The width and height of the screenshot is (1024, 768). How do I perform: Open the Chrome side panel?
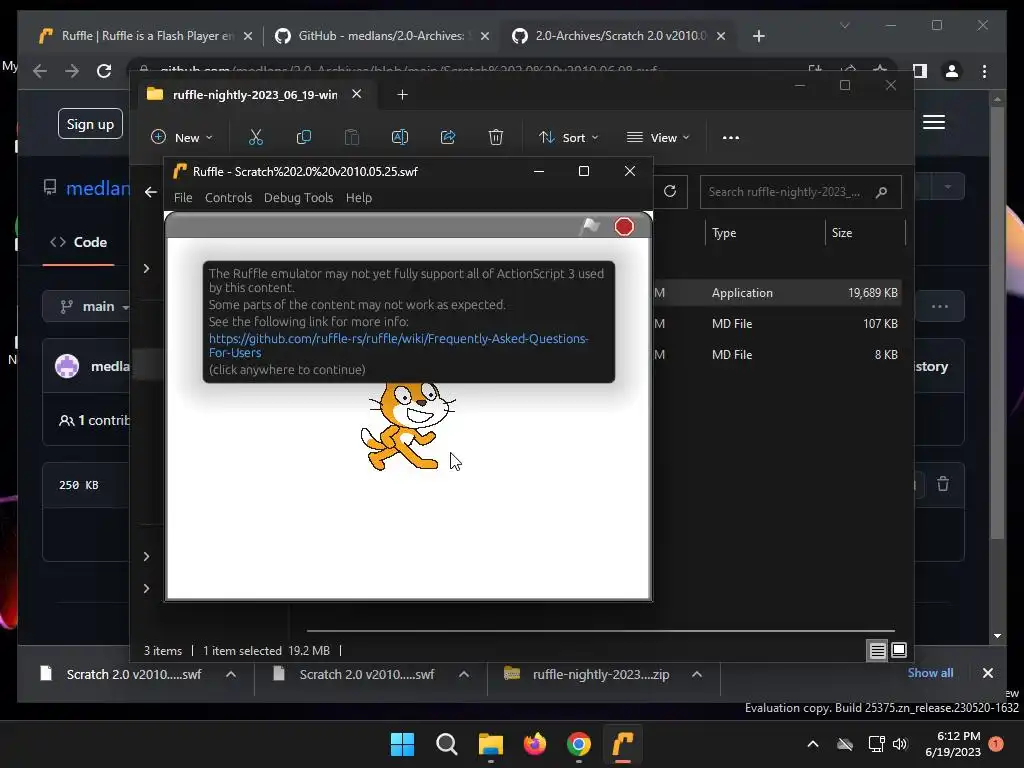point(920,71)
